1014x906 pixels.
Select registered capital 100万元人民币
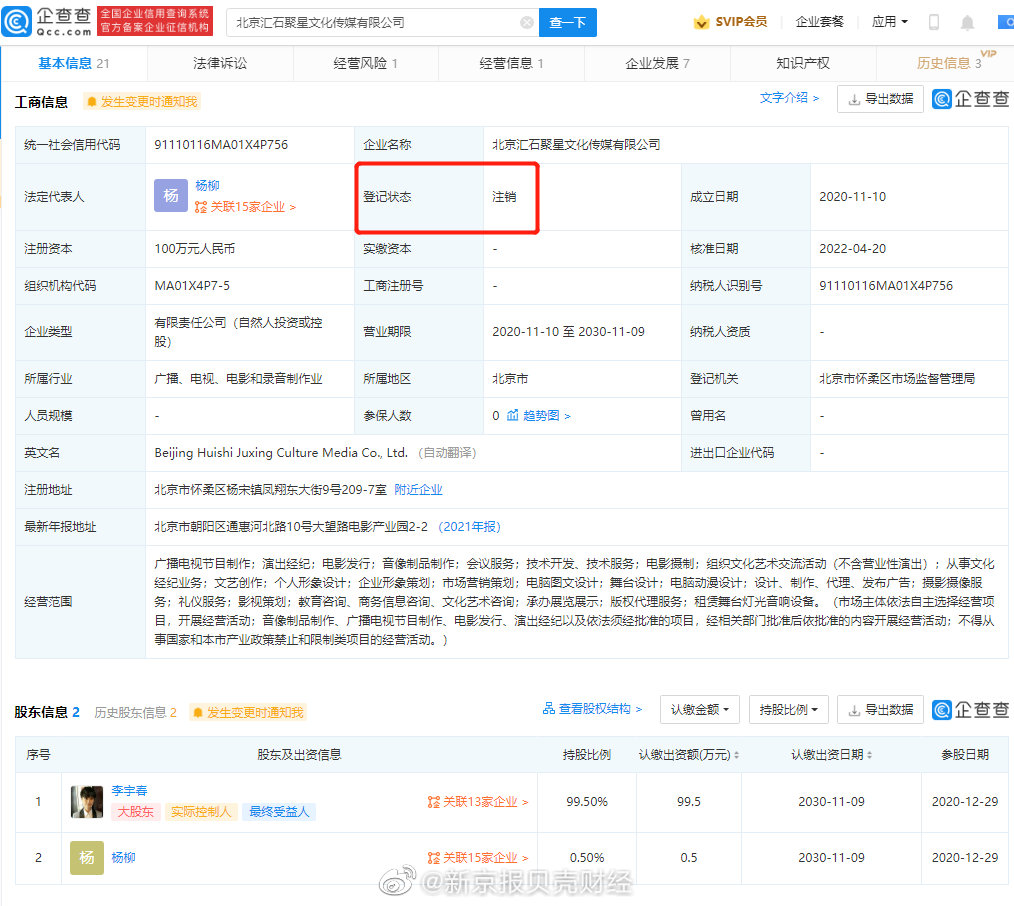click(195, 249)
